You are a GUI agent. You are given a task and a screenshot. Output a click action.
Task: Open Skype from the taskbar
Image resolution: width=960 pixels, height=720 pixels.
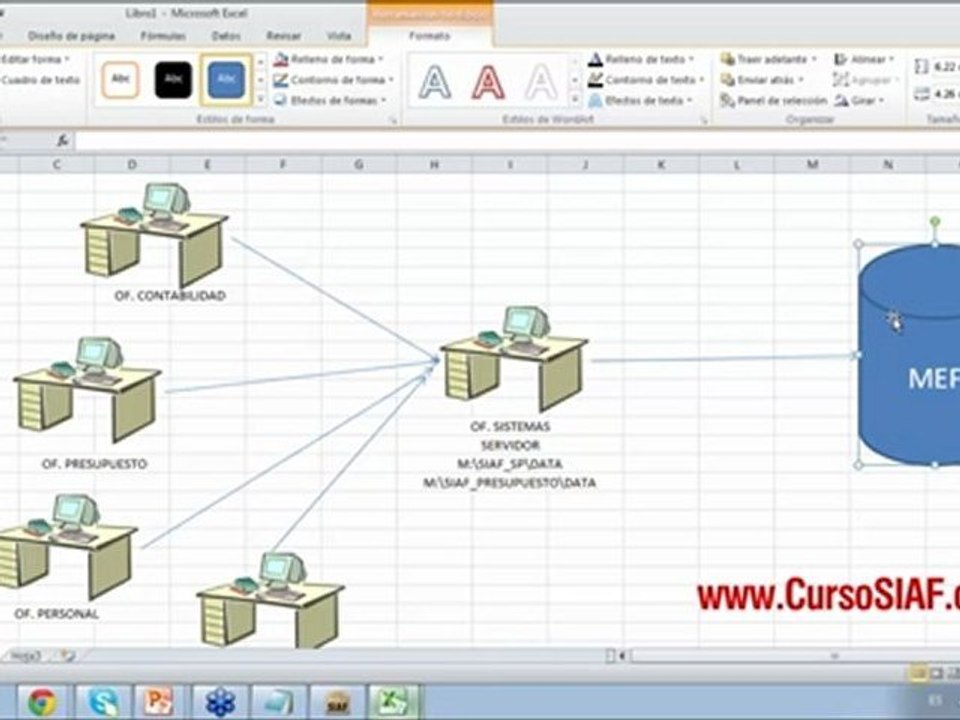pyautogui.click(x=102, y=702)
